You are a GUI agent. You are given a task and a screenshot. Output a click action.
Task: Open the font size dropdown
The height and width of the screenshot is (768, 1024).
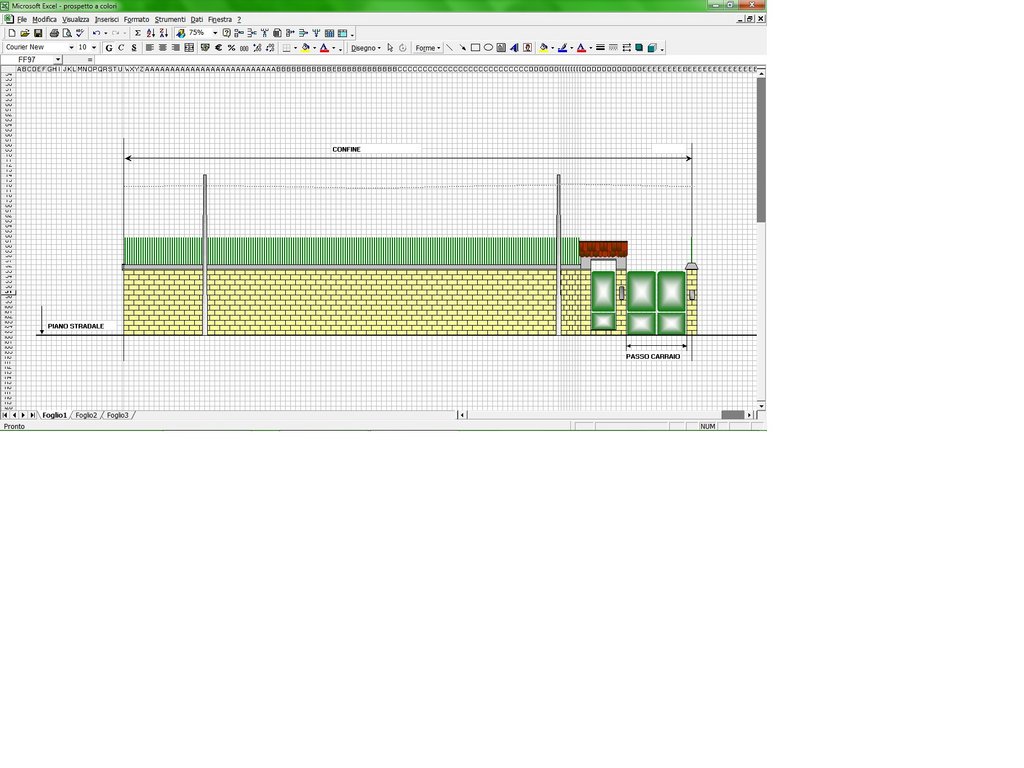[x=93, y=48]
